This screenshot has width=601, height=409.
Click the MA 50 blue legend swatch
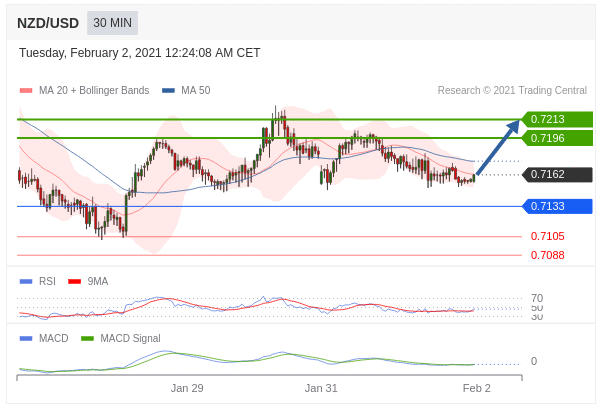click(168, 90)
